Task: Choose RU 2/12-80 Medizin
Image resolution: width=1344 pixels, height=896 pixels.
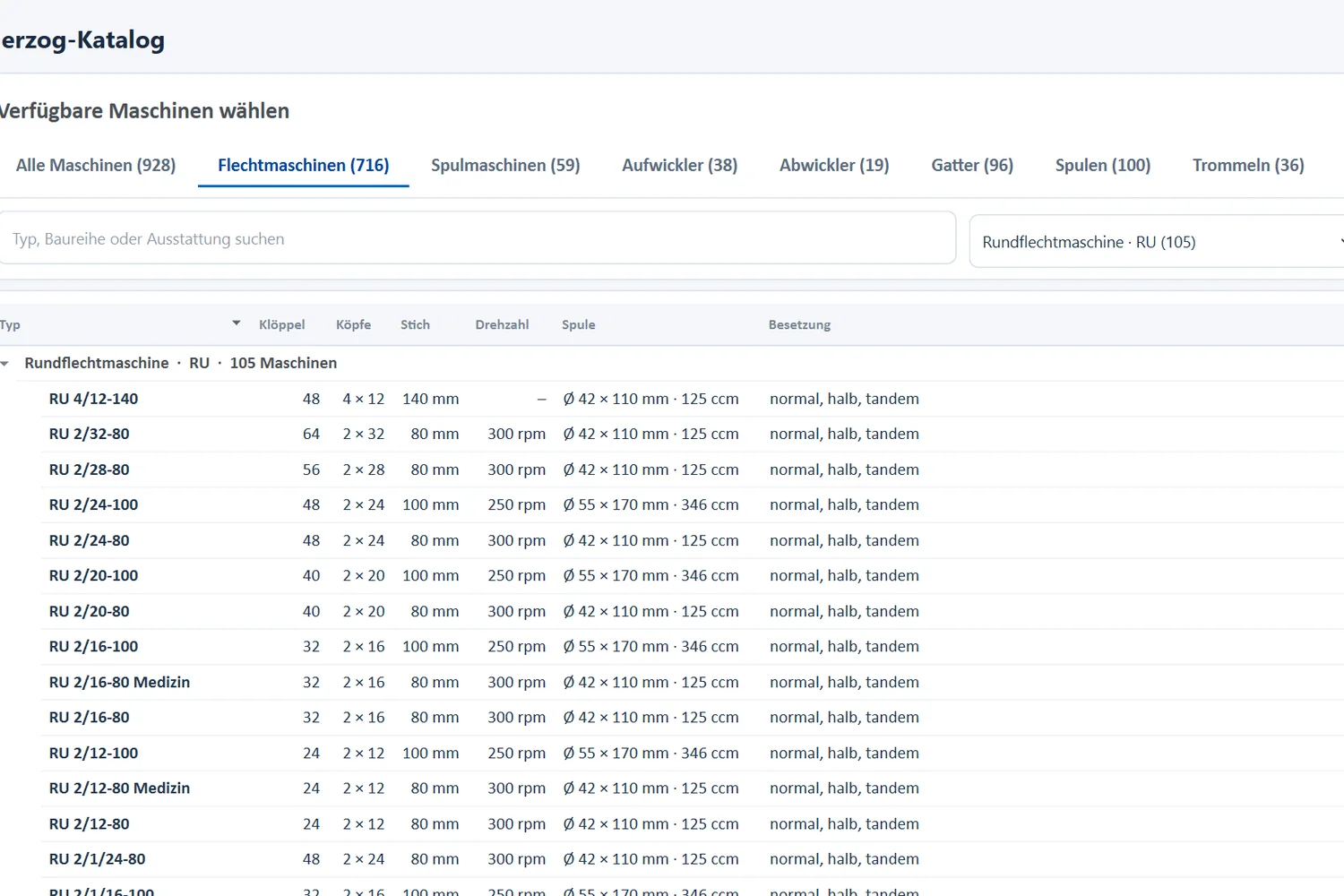Action: [x=692, y=788]
